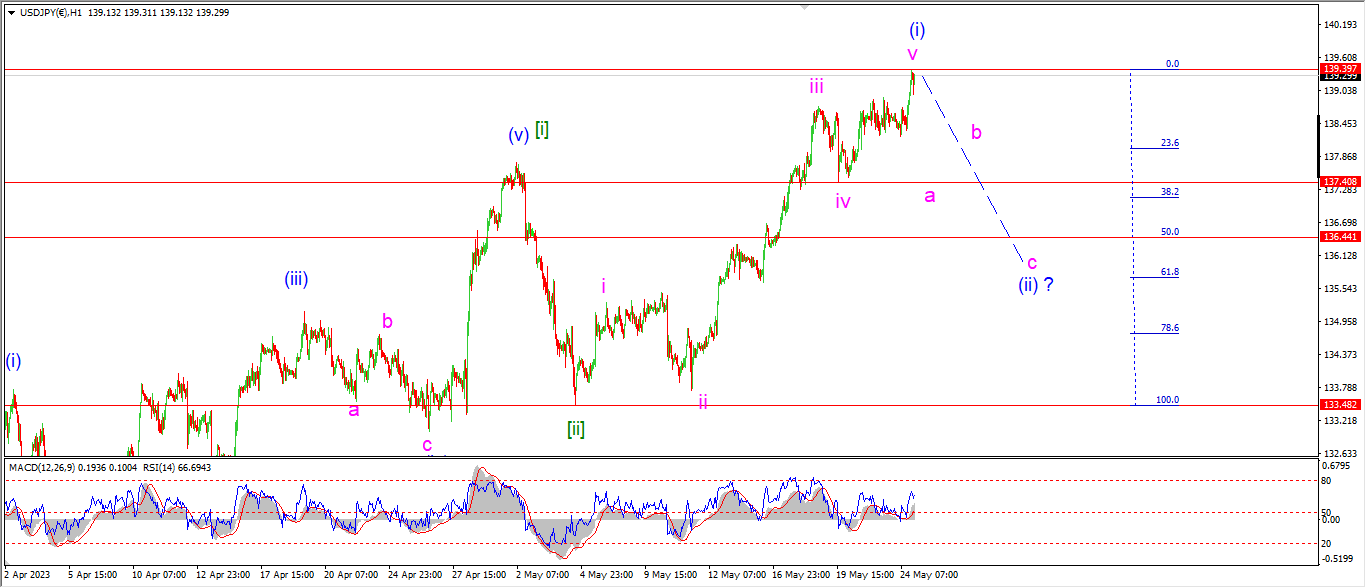Click the 132.633 price on the scale
Viewport: 1366px width, 588px height.
pyautogui.click(x=1339, y=453)
